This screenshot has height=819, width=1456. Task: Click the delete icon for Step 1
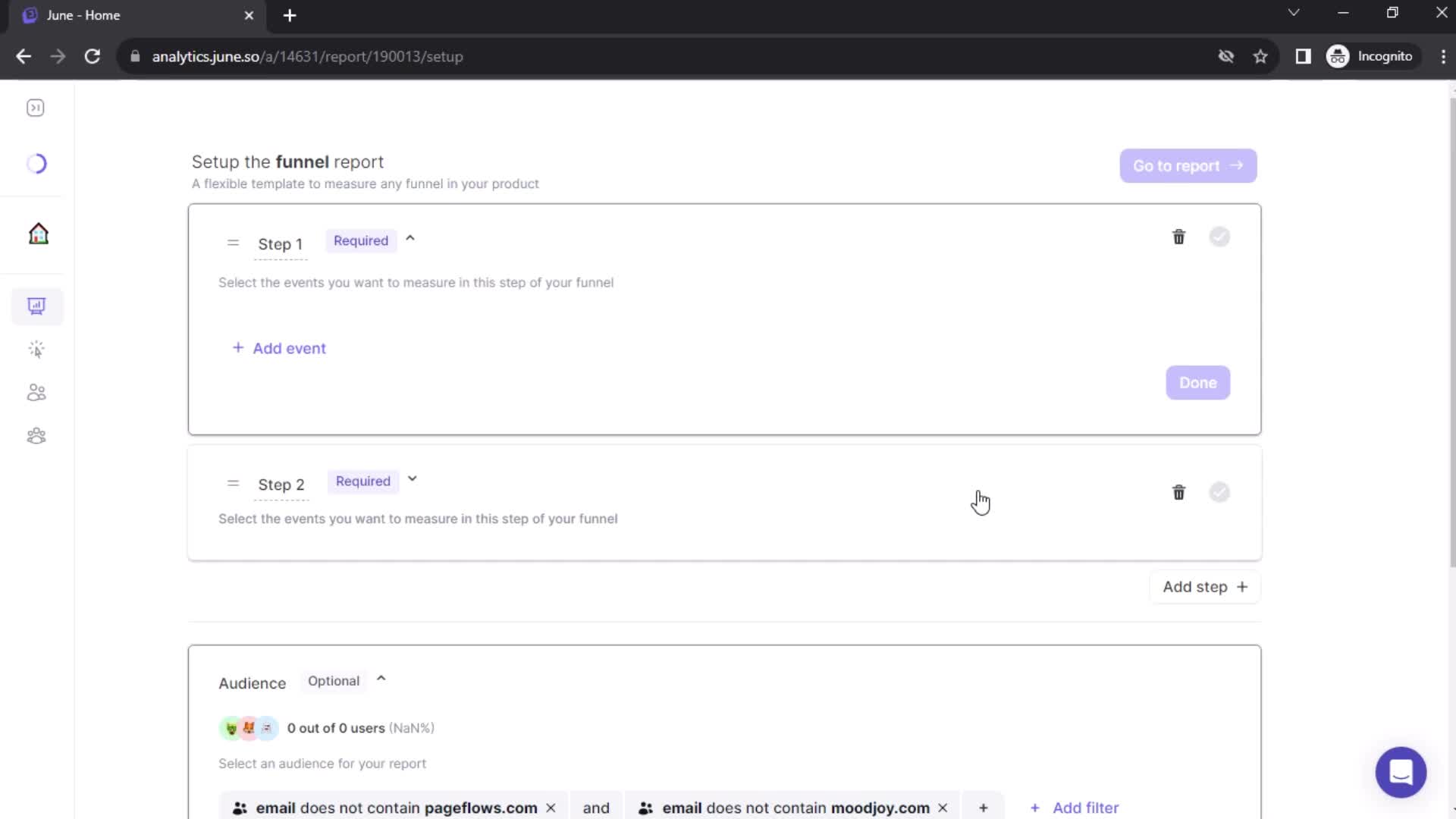(1178, 237)
